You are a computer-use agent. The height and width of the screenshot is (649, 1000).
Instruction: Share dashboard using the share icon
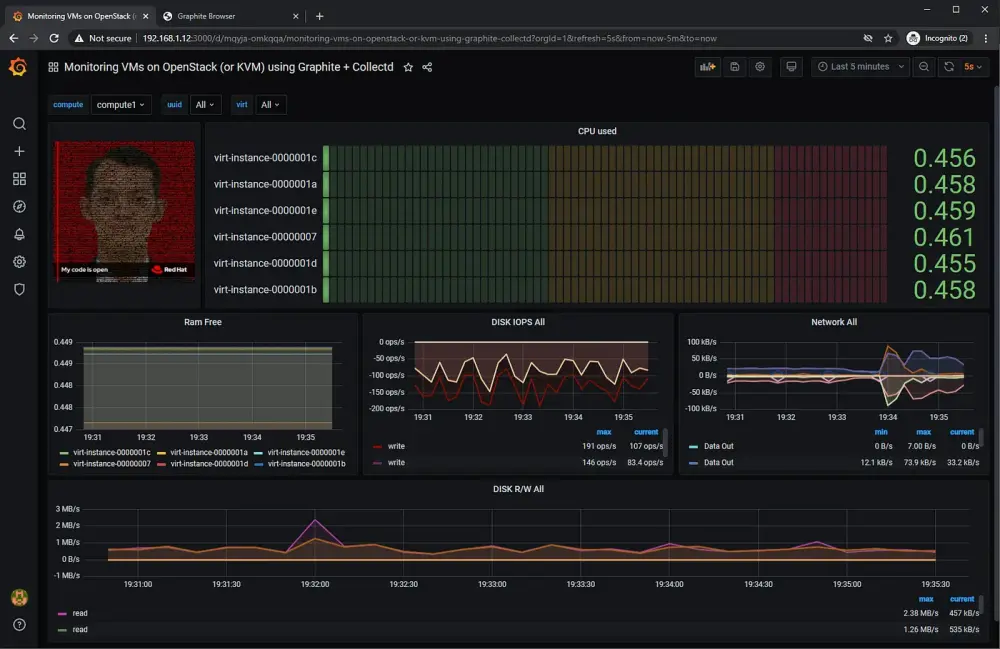click(x=427, y=67)
